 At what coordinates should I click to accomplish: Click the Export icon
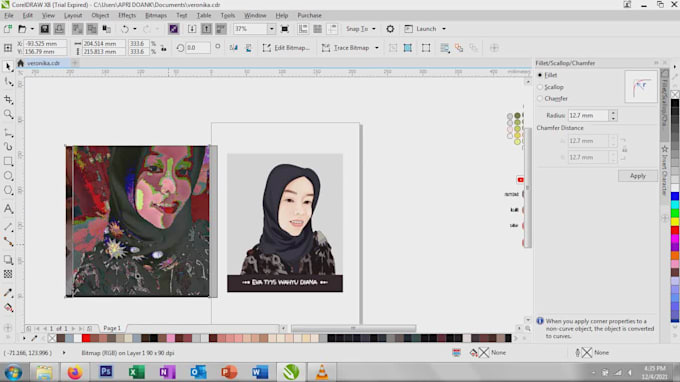click(x=206, y=29)
